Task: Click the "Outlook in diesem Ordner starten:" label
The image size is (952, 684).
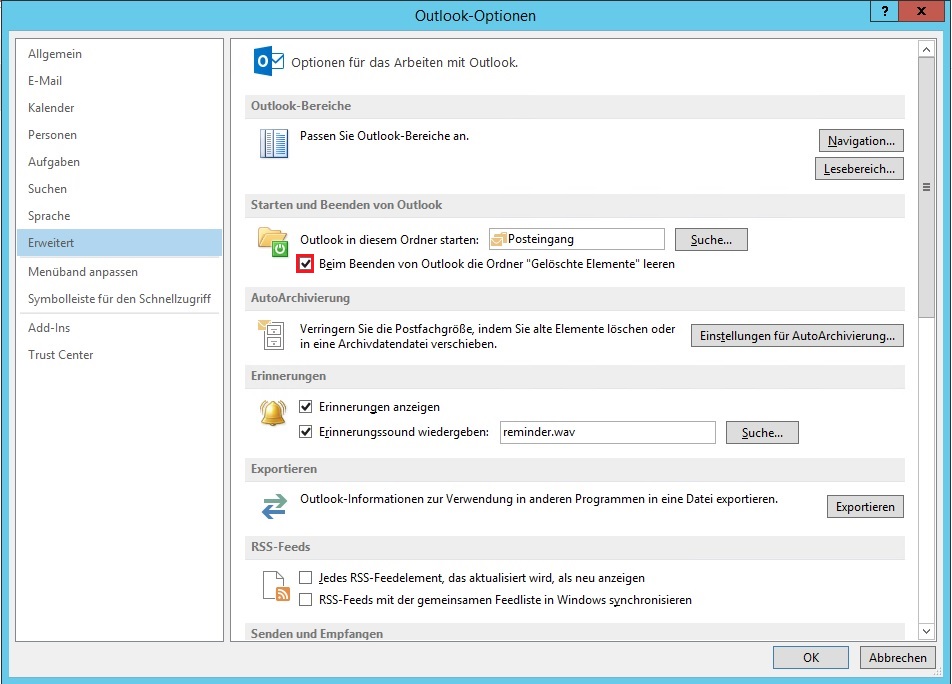Action: (x=389, y=240)
